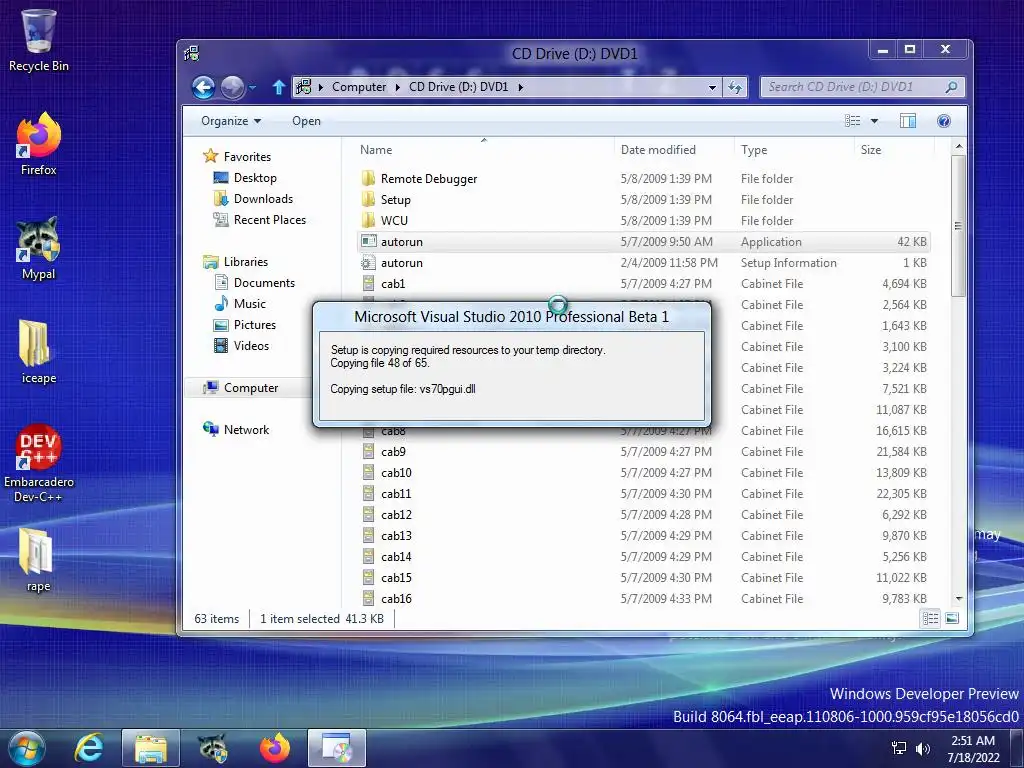Change view using the view icon

tap(852, 121)
